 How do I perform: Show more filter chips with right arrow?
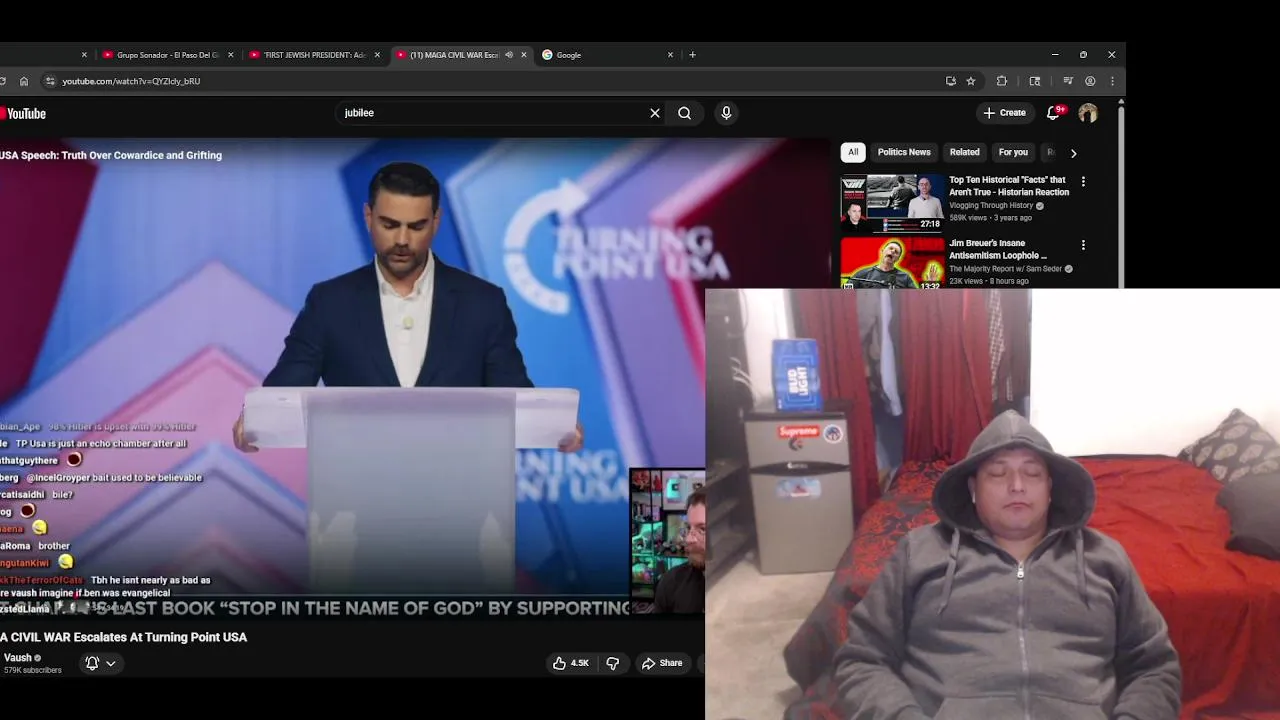click(1073, 153)
